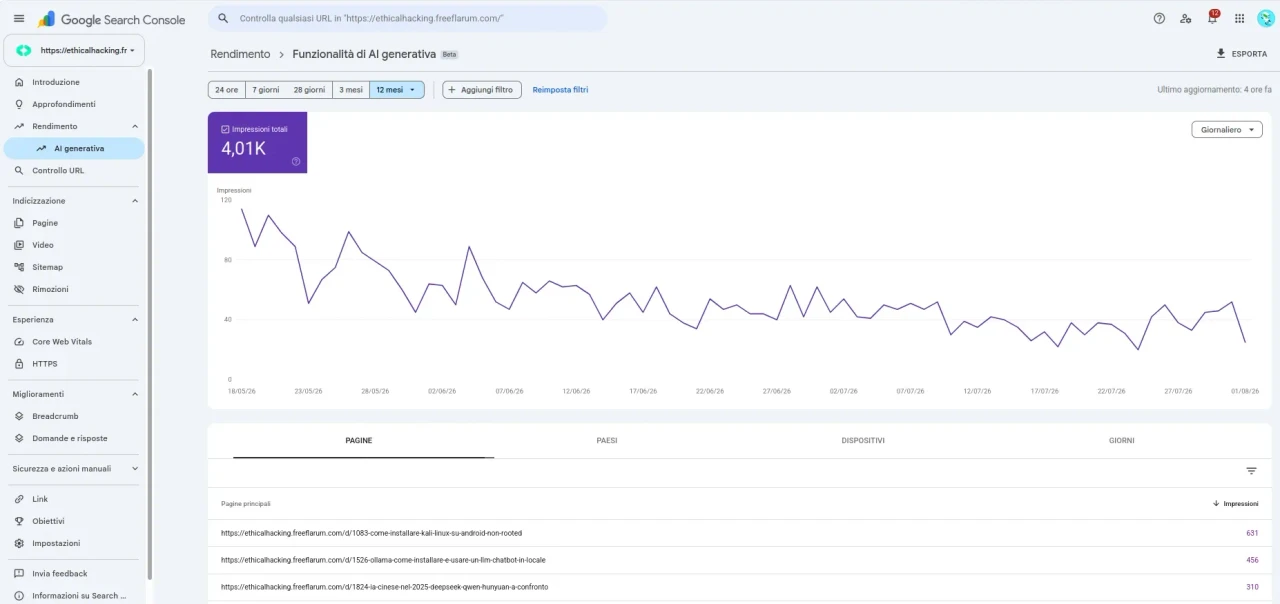Switch to the PAGINE tab
1280x604 pixels.
[x=359, y=440]
